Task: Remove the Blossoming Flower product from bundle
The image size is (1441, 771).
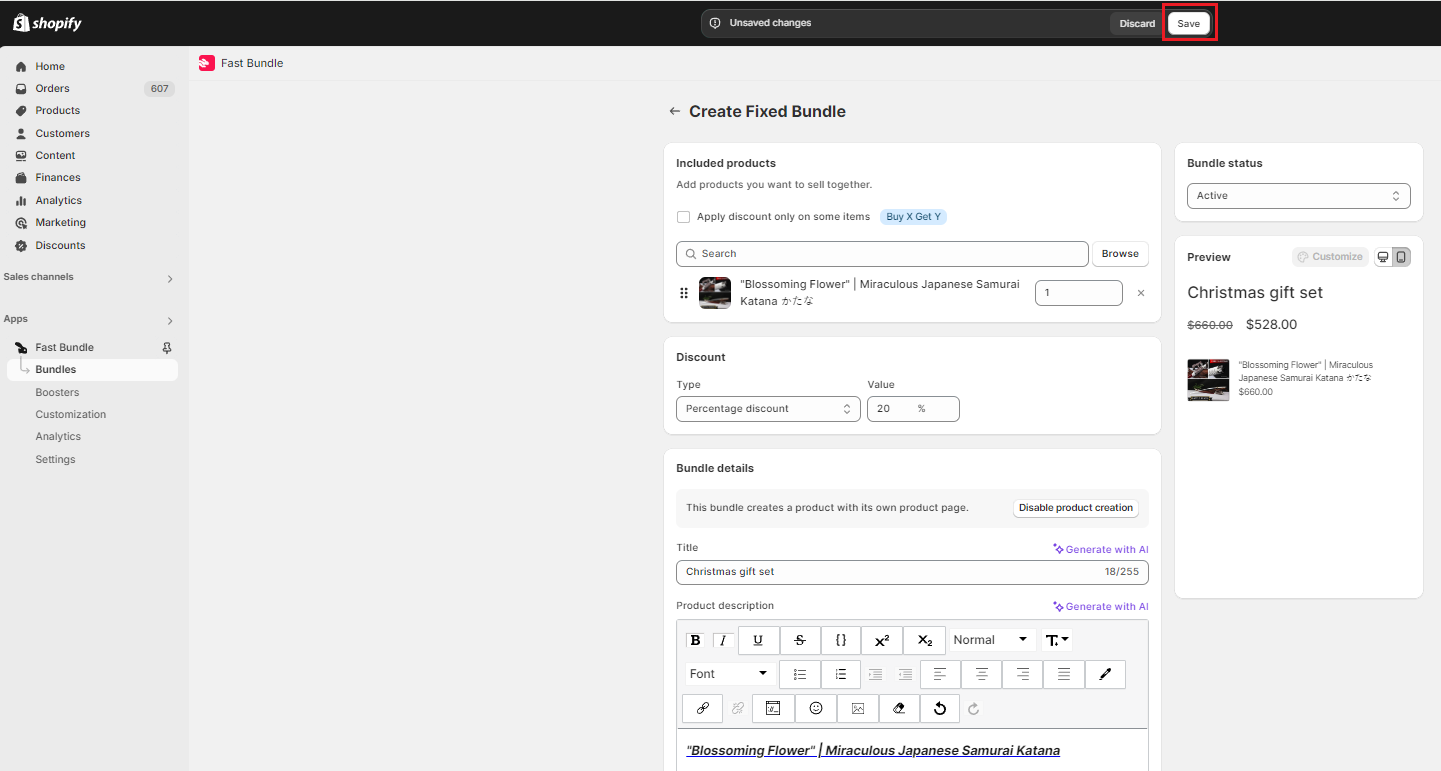Action: tap(1141, 293)
